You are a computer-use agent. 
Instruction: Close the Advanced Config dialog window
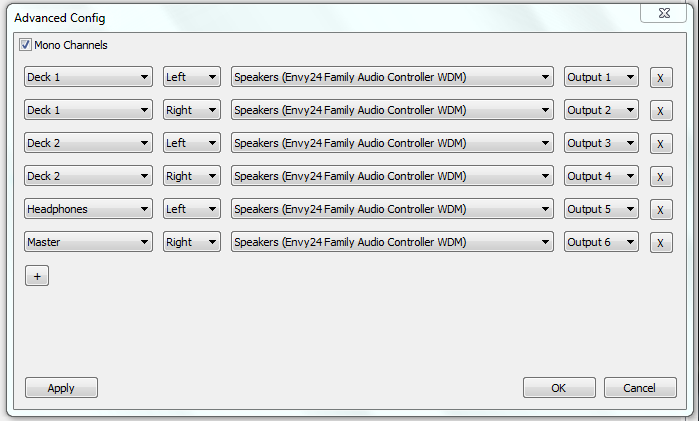pos(664,14)
